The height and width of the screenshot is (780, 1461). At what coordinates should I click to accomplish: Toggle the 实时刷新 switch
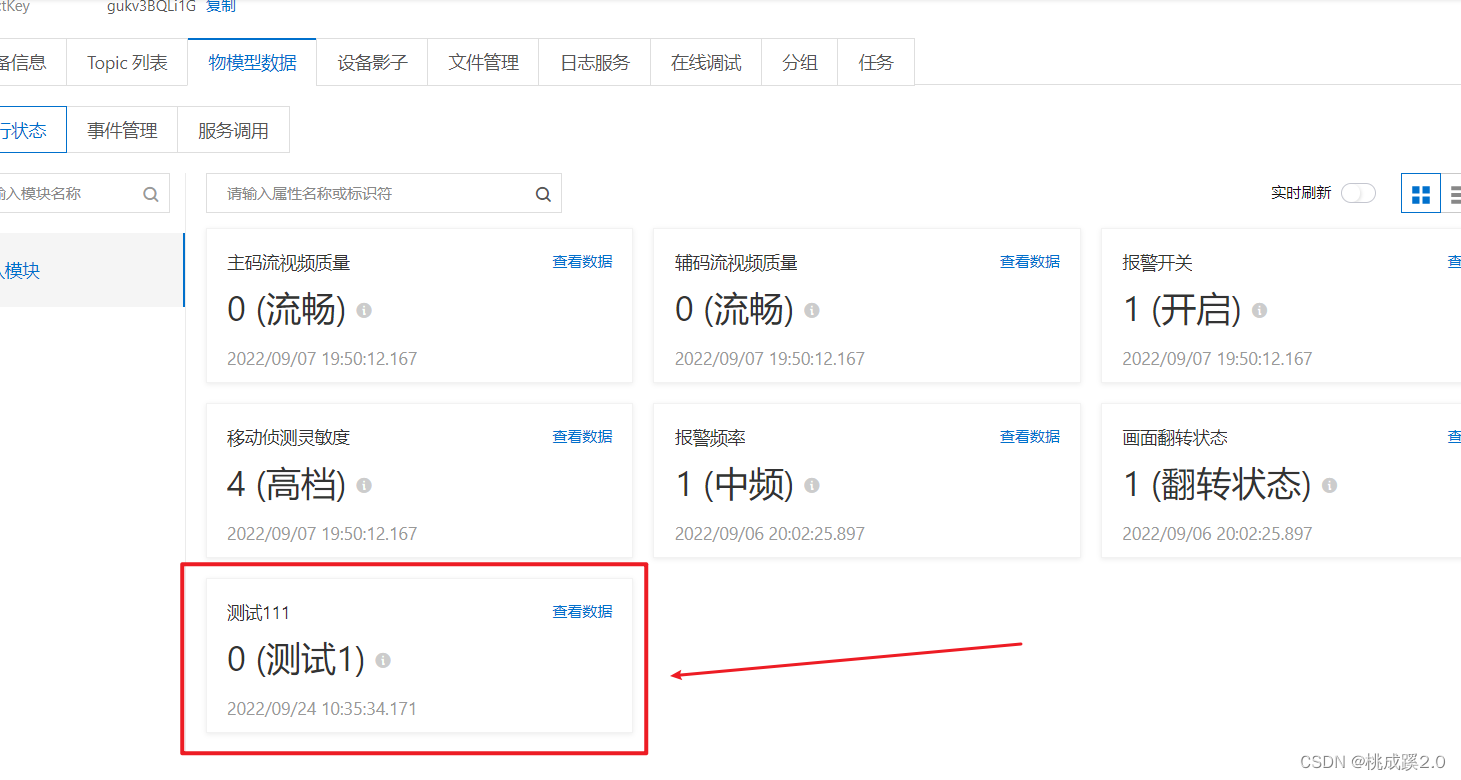[1358, 193]
